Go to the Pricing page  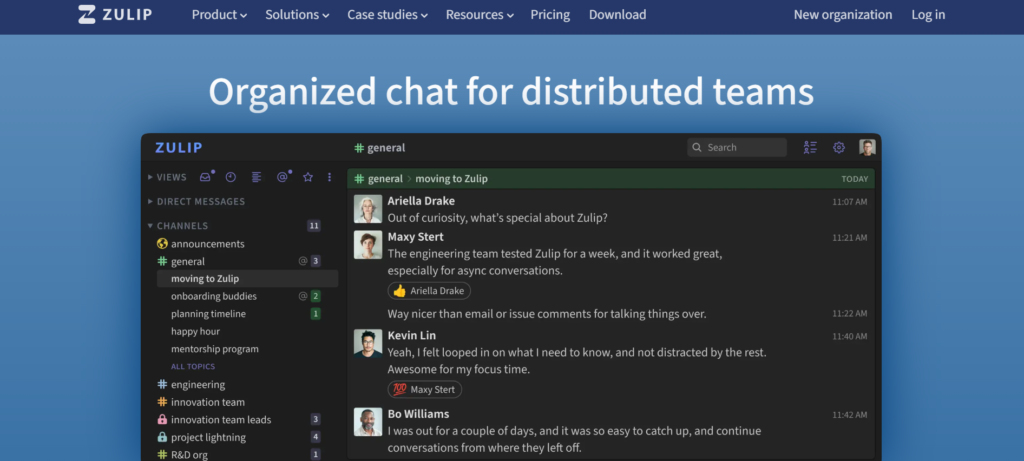pyautogui.click(x=550, y=14)
